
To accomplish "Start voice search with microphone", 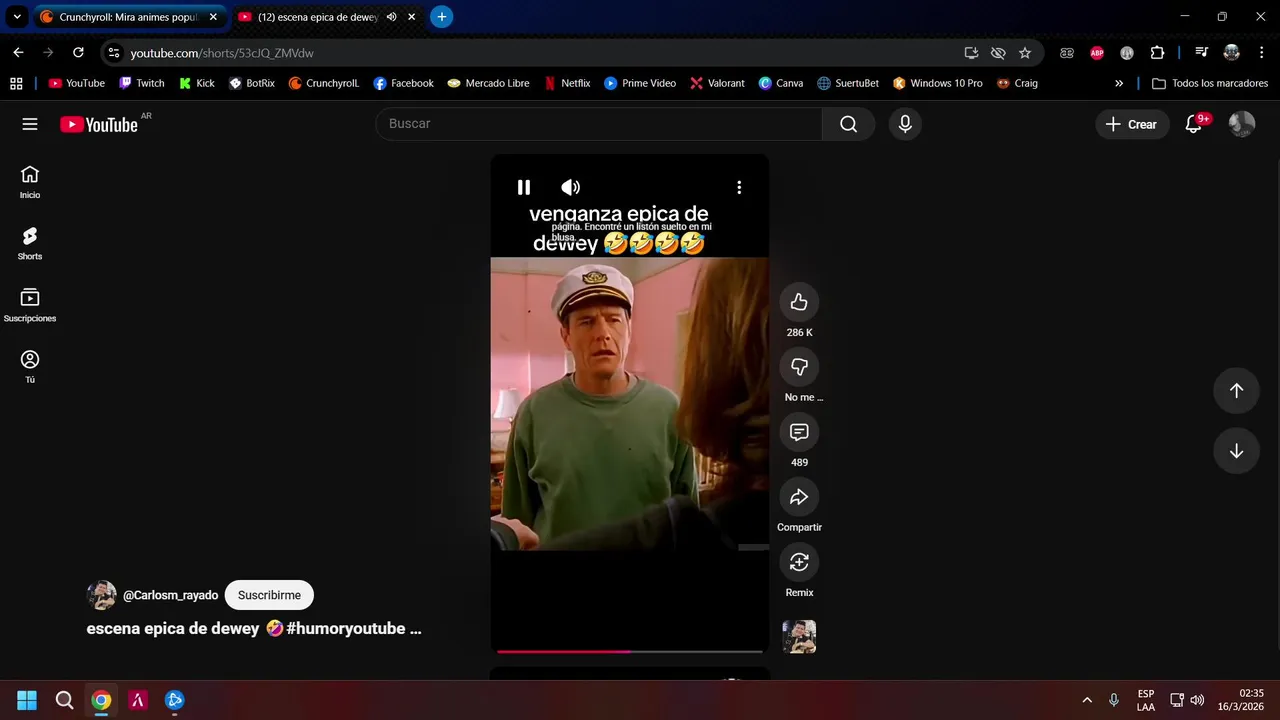I will click(905, 124).
